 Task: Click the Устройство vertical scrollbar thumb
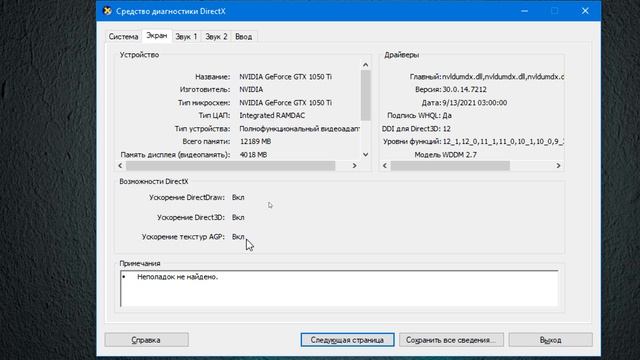(365, 95)
